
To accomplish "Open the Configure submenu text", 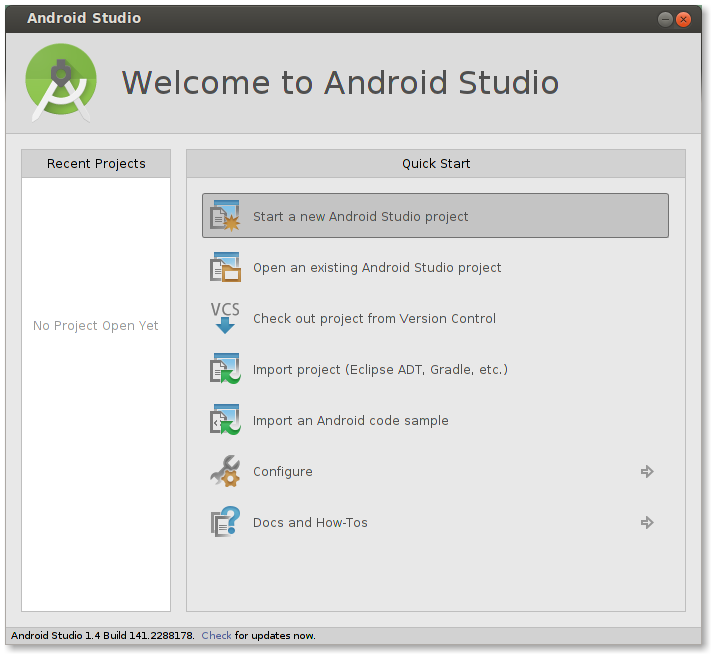I will (282, 472).
